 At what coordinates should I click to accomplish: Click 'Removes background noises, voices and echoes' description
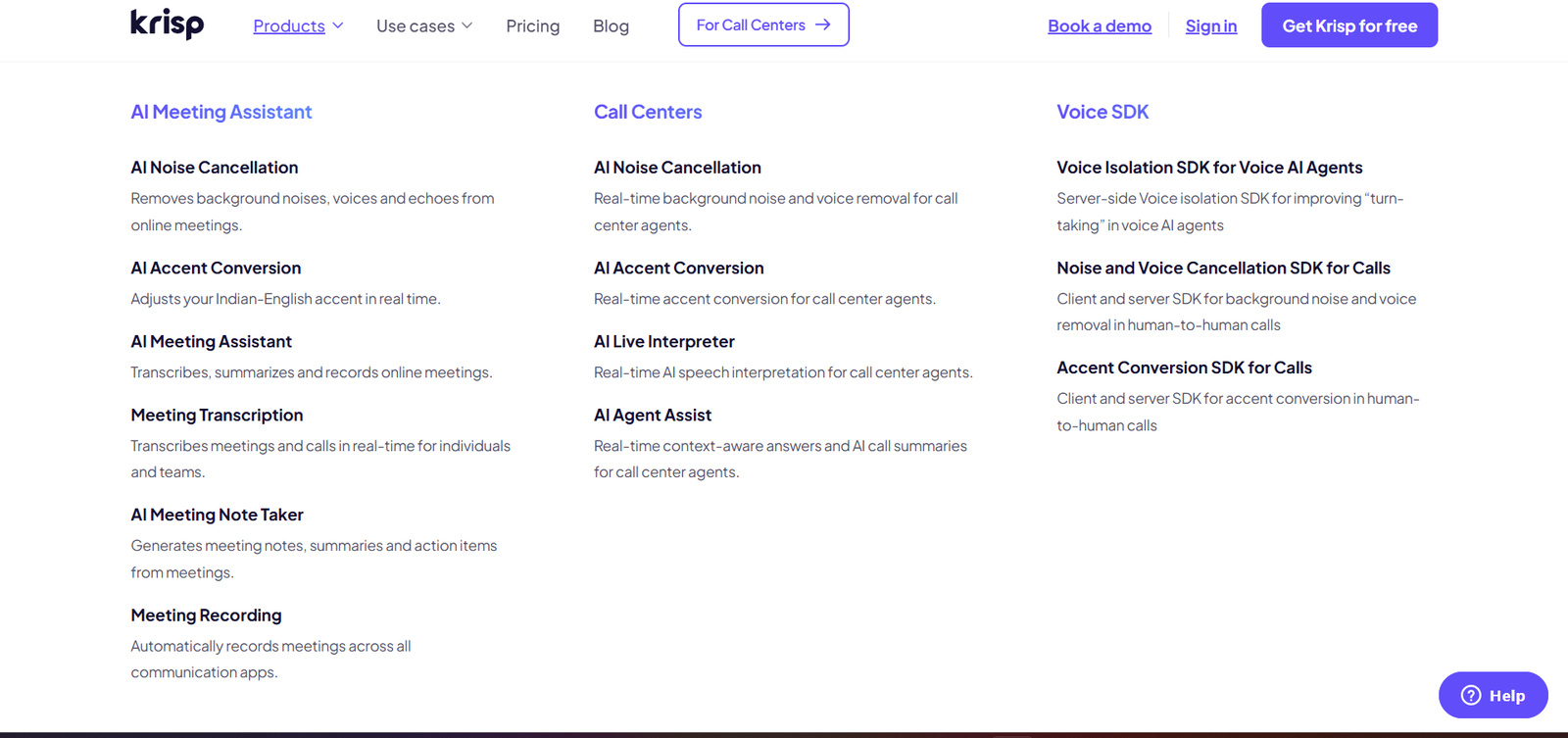click(x=313, y=212)
